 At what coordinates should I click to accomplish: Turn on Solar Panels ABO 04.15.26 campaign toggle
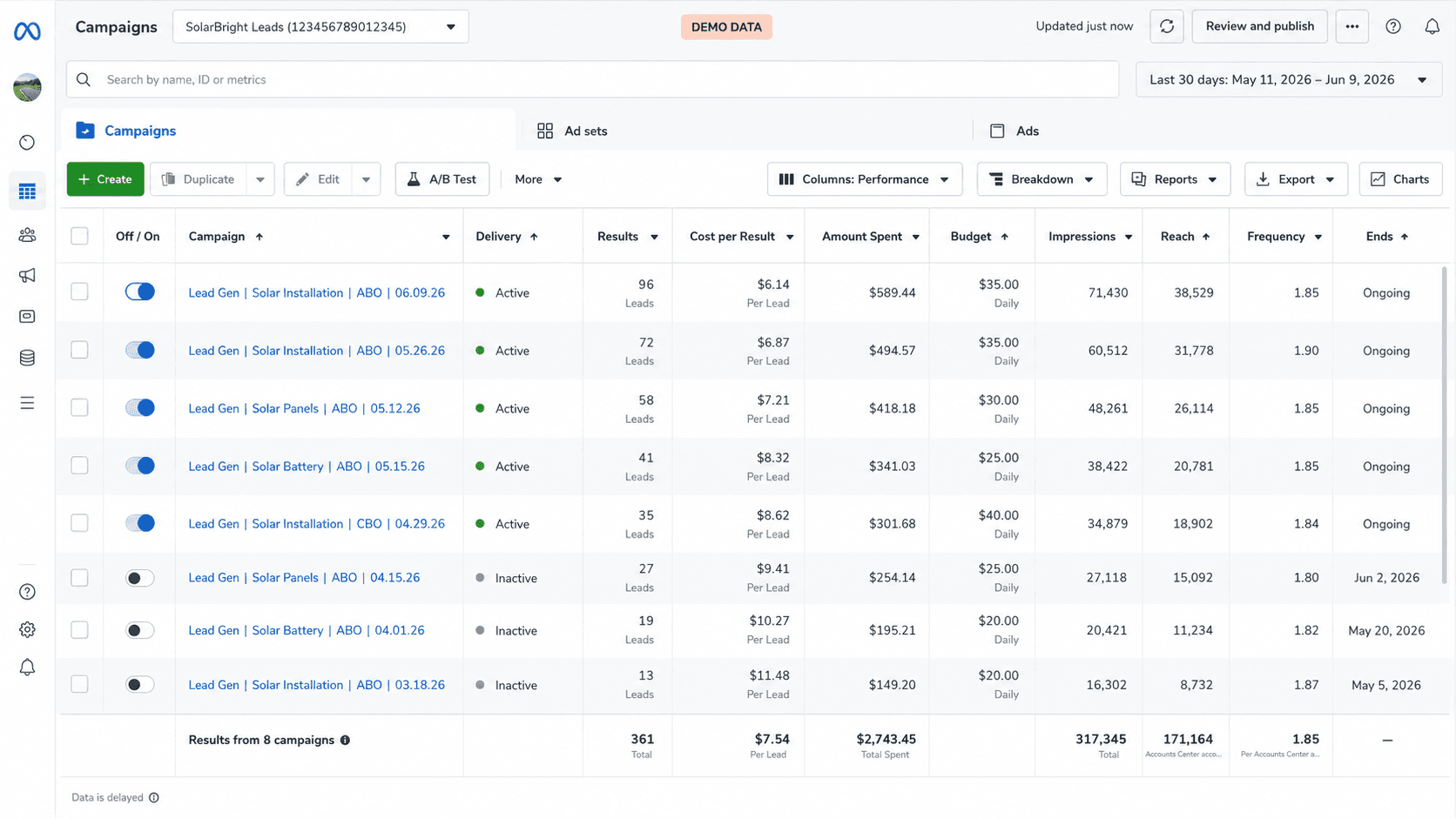pos(139,578)
